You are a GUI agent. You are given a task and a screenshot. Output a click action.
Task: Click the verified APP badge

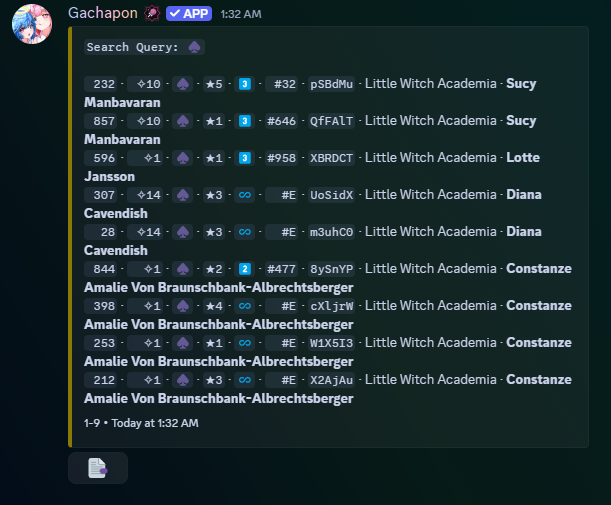(x=189, y=14)
